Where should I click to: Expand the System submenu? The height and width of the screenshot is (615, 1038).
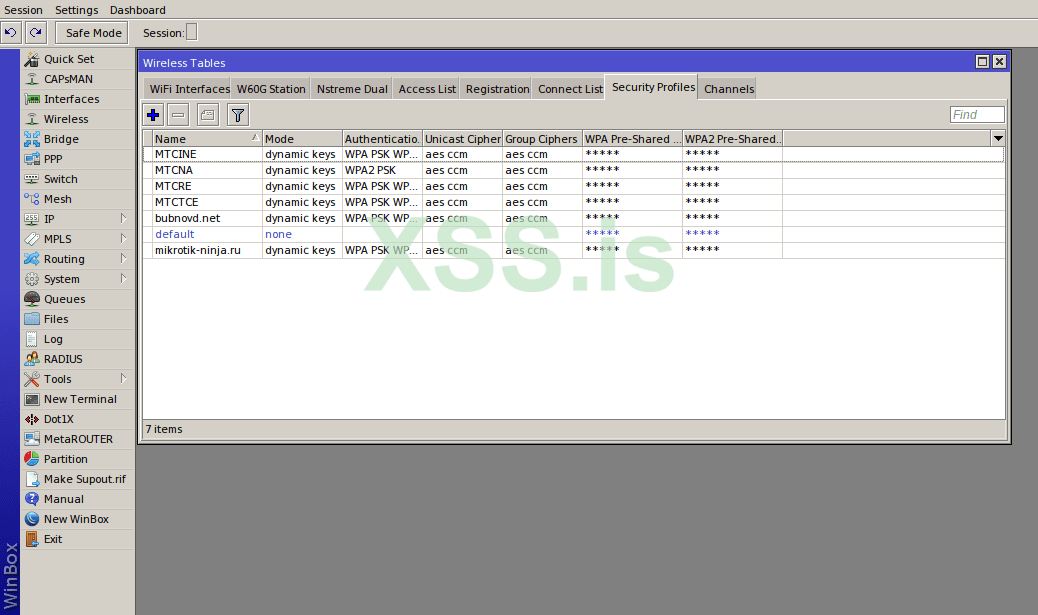coord(123,279)
